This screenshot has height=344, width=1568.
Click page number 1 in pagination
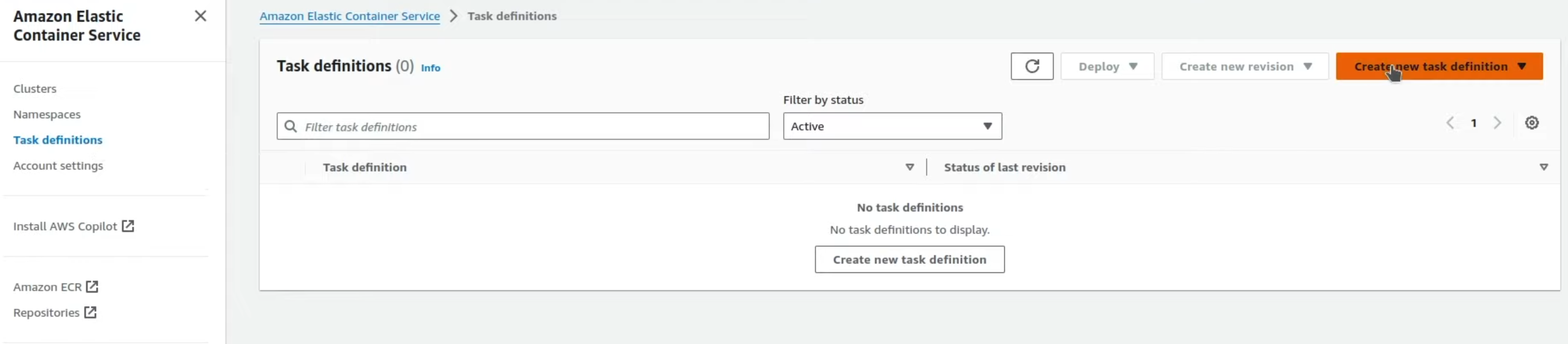[x=1473, y=123]
